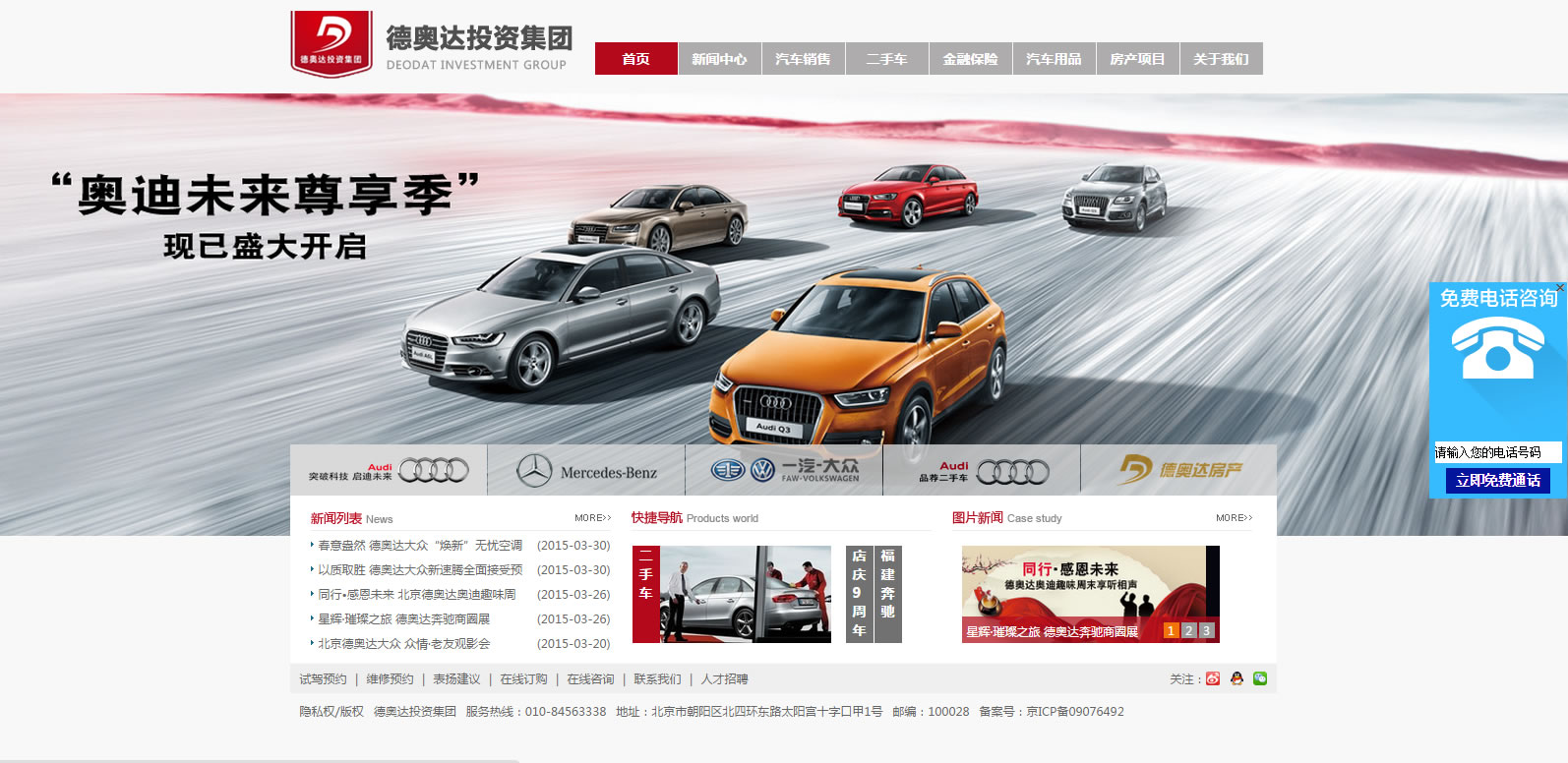Open news 北京德奥达大众 众情·老友观影会
The image size is (1568, 763).
pos(403,643)
